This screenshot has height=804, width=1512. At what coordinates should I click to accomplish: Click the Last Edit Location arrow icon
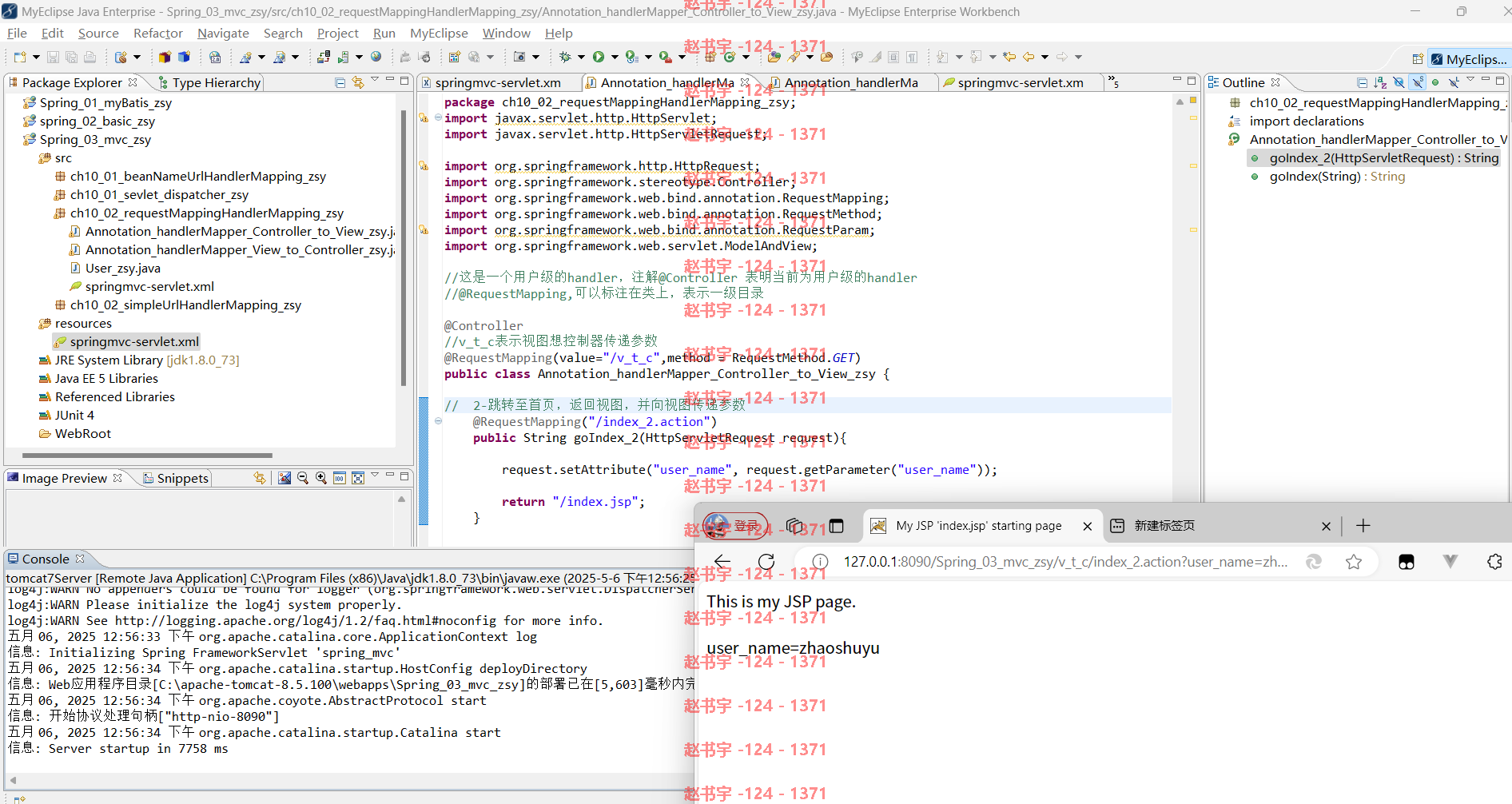click(x=1009, y=57)
